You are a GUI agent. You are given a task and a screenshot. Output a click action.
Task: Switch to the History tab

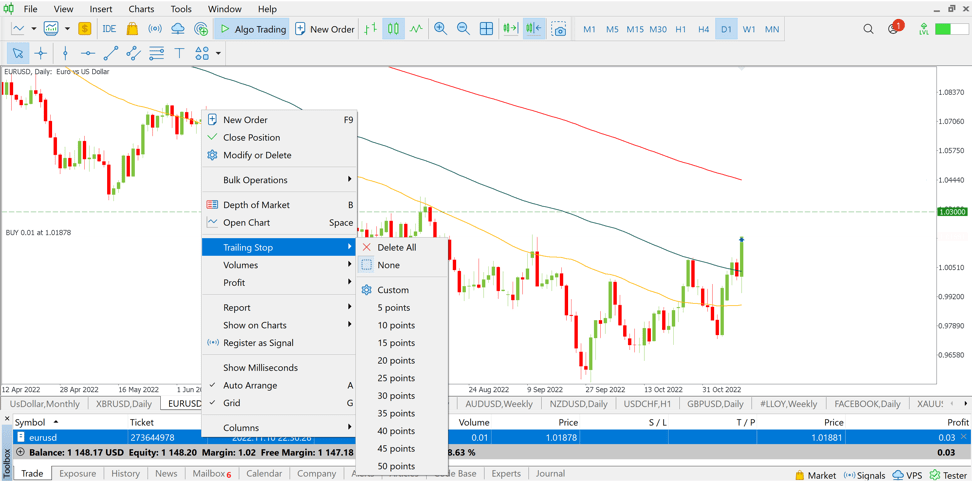126,474
